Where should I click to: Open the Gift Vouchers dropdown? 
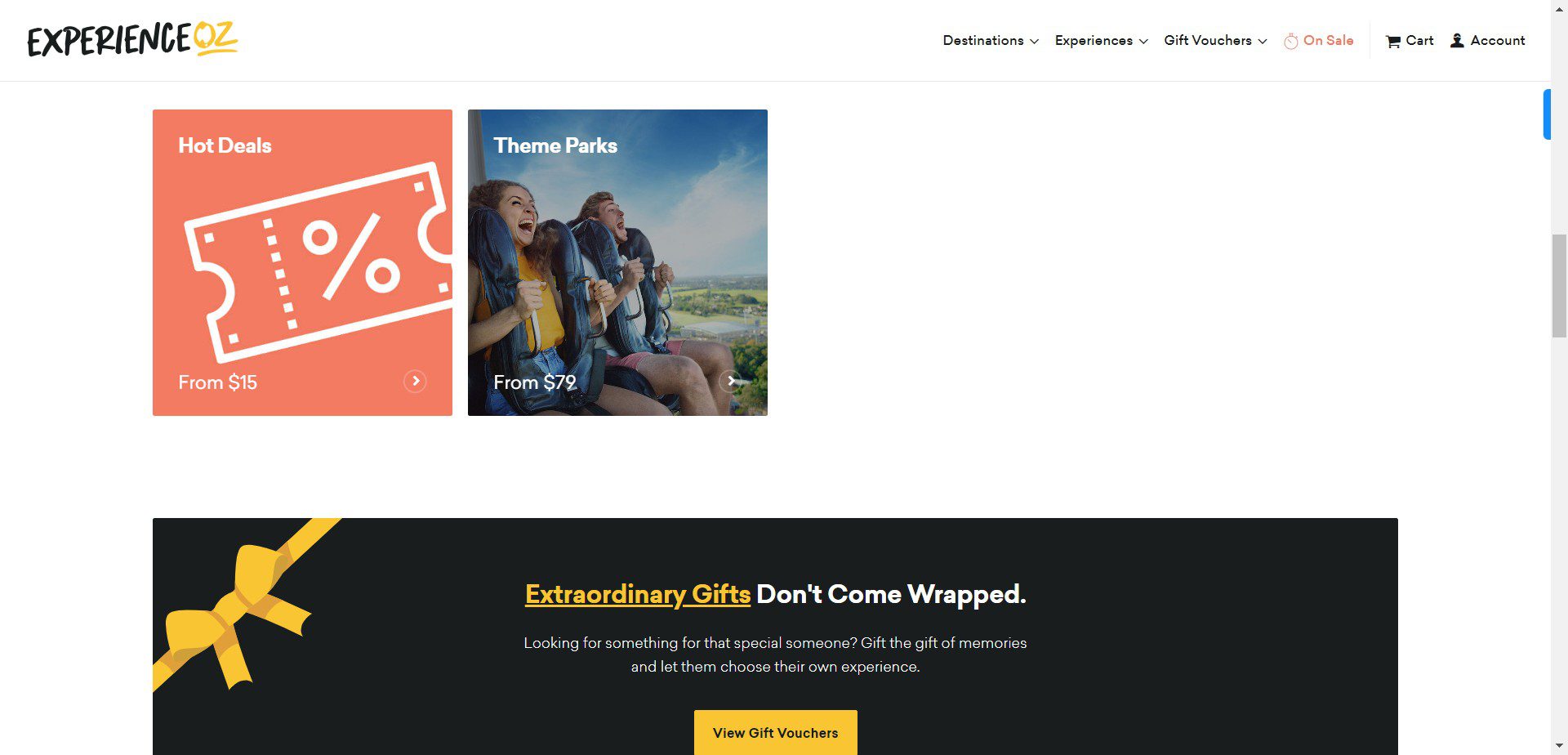click(1215, 40)
